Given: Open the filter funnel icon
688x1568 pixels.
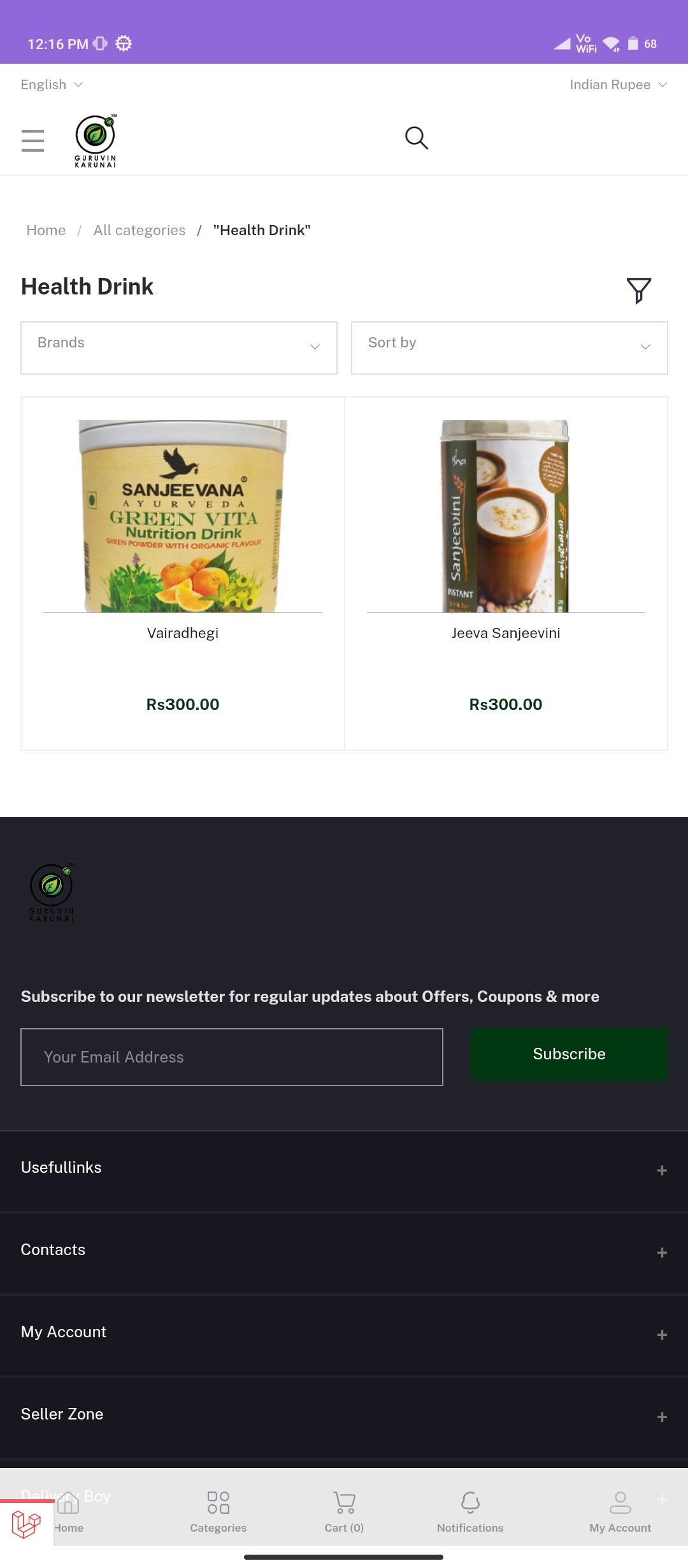Looking at the screenshot, I should (x=638, y=291).
